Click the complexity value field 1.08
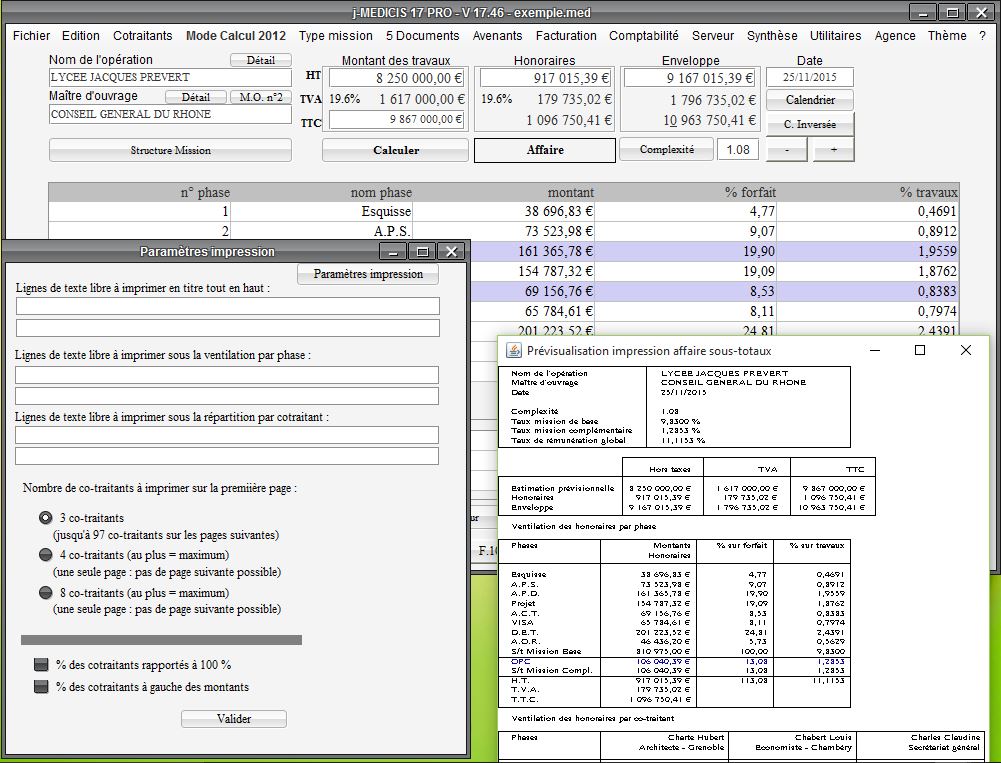 (x=738, y=150)
